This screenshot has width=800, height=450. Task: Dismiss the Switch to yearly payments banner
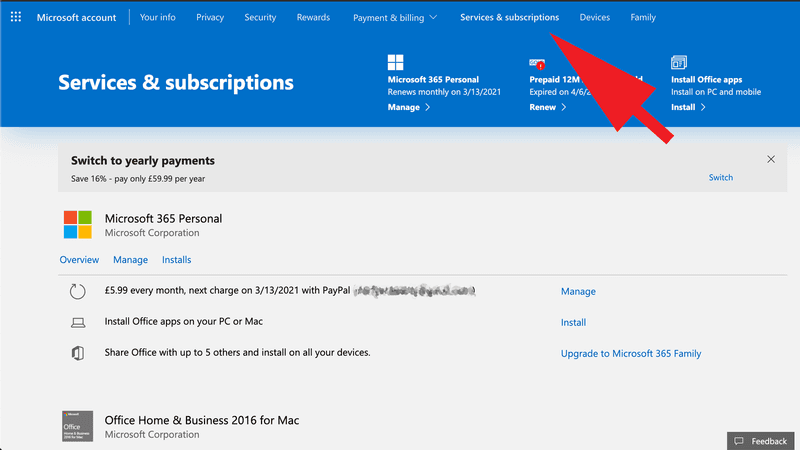coord(771,159)
